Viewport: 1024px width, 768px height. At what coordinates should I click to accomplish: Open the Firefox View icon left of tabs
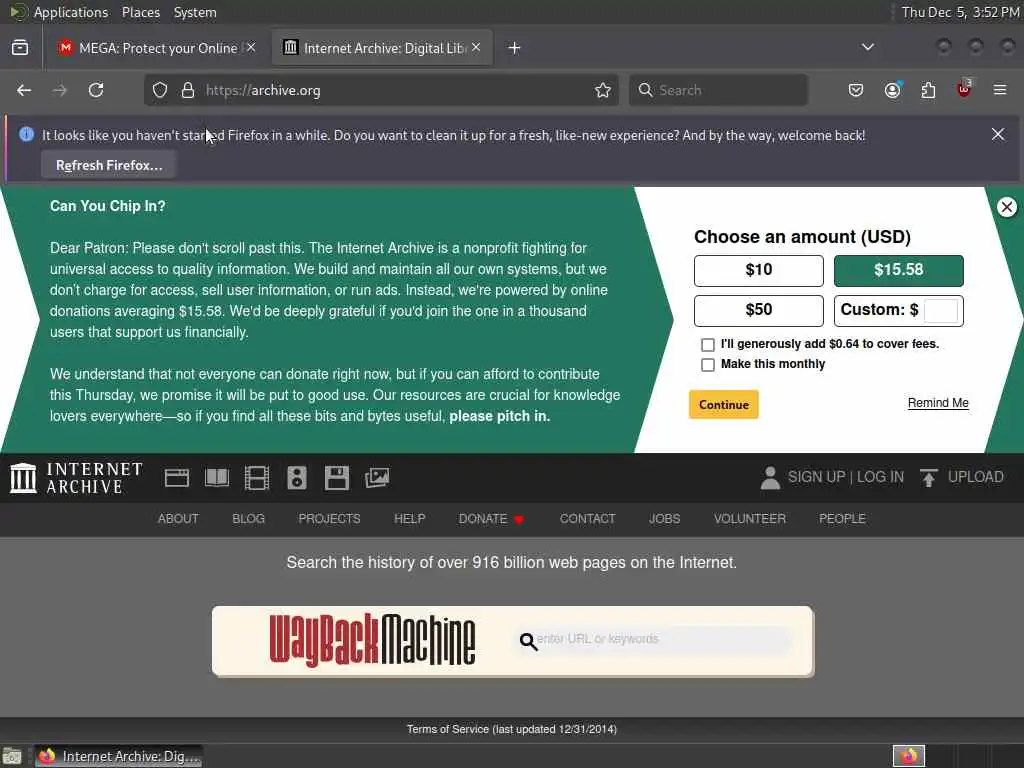click(x=20, y=48)
